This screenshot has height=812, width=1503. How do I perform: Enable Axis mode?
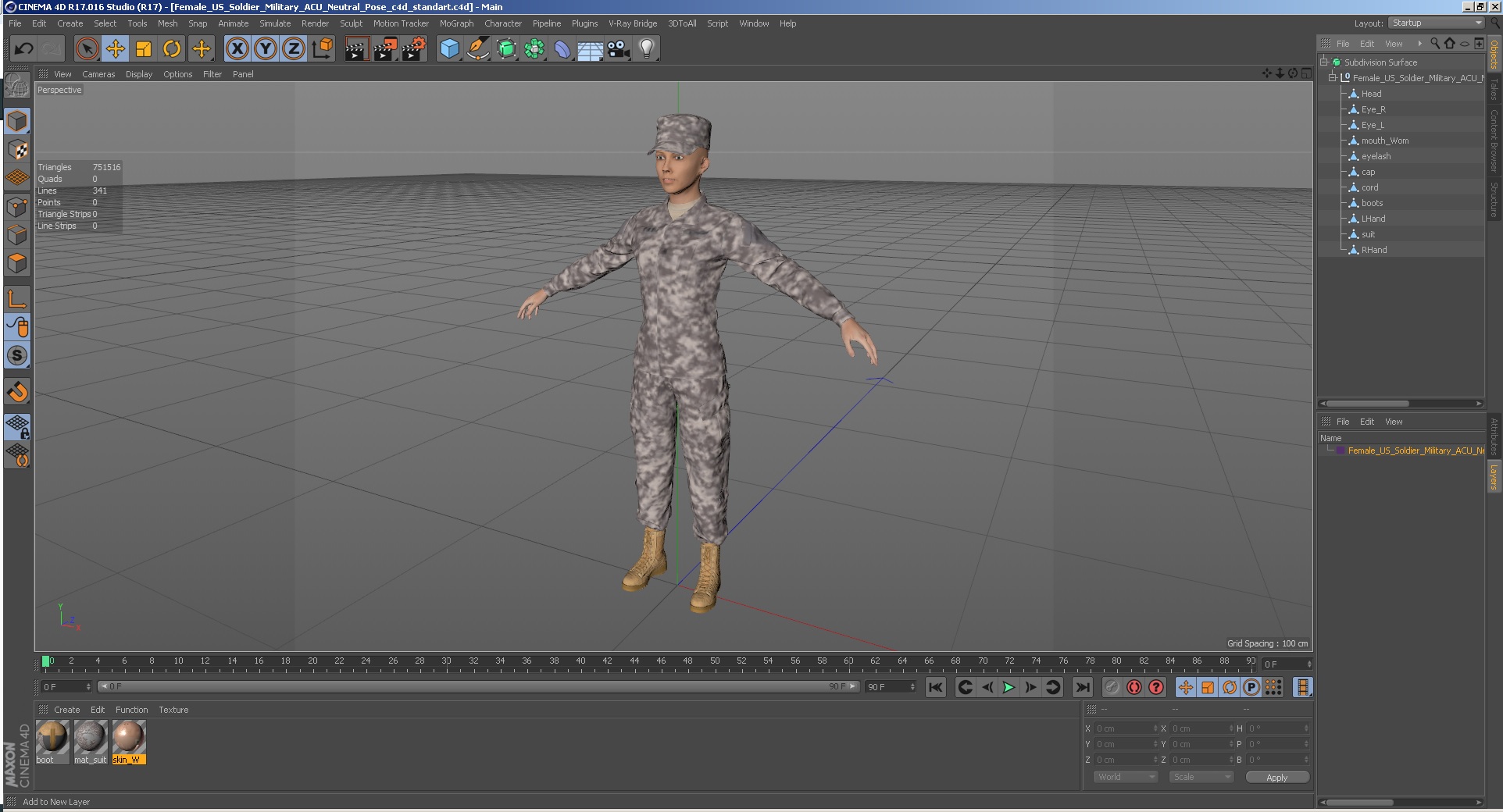(x=17, y=298)
